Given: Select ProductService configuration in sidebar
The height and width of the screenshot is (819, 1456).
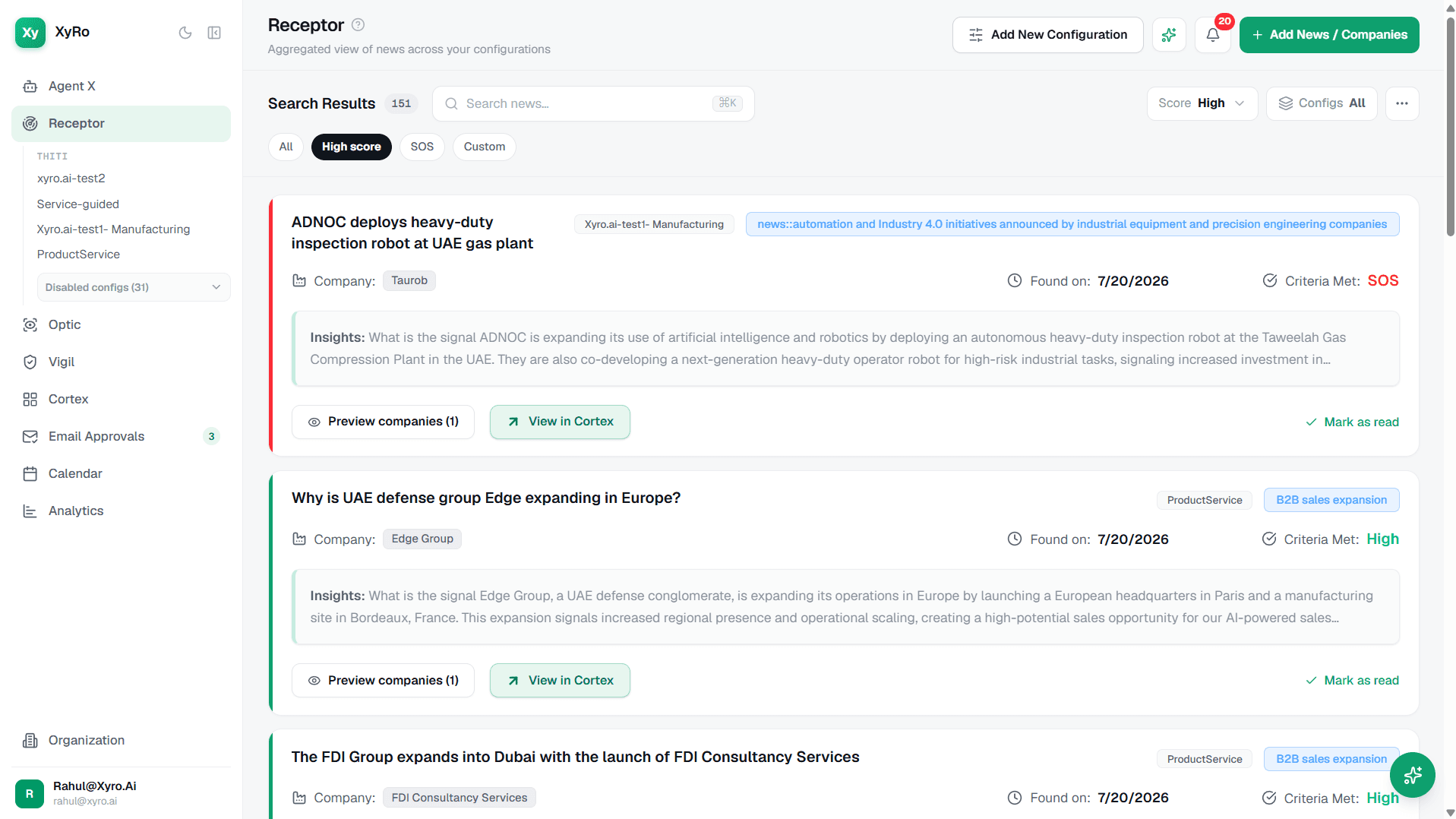Looking at the screenshot, I should (x=78, y=254).
